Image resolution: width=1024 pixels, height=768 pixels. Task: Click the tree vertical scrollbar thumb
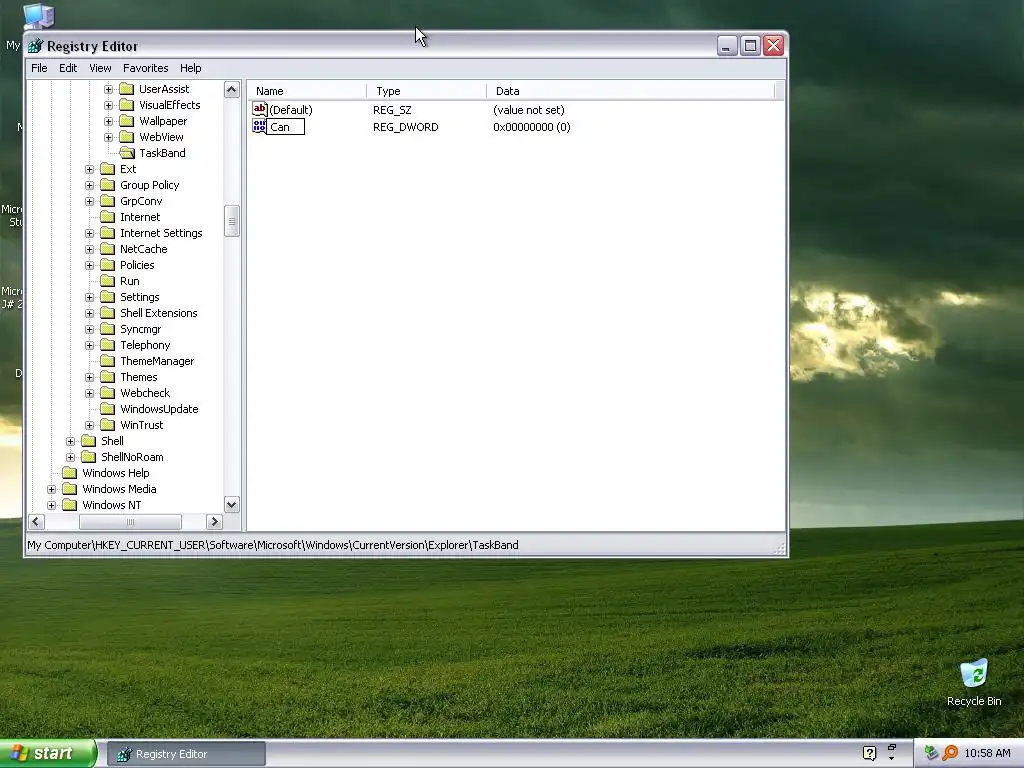232,221
